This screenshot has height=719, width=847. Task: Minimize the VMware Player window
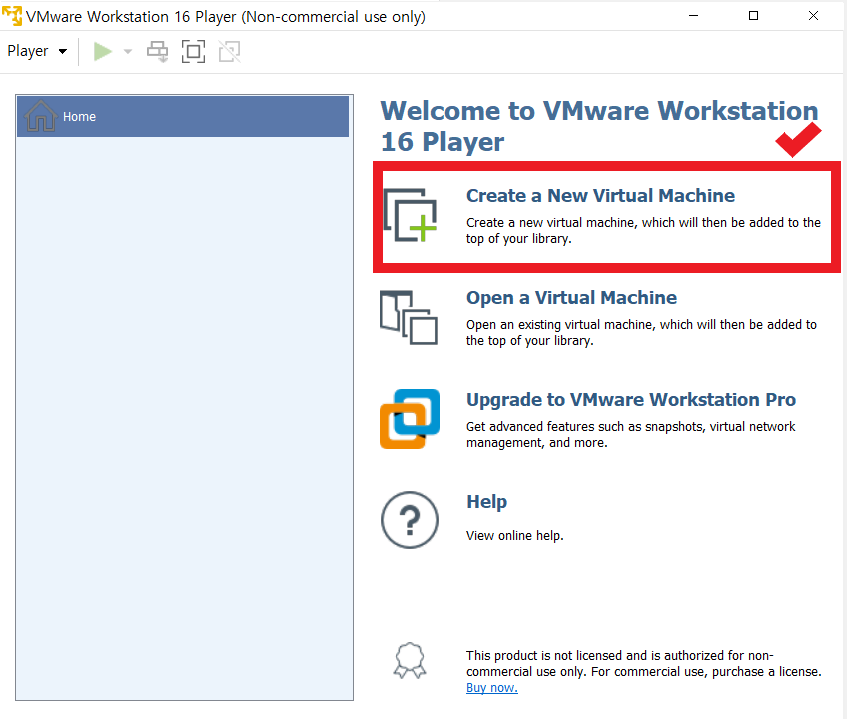pyautogui.click(x=694, y=16)
